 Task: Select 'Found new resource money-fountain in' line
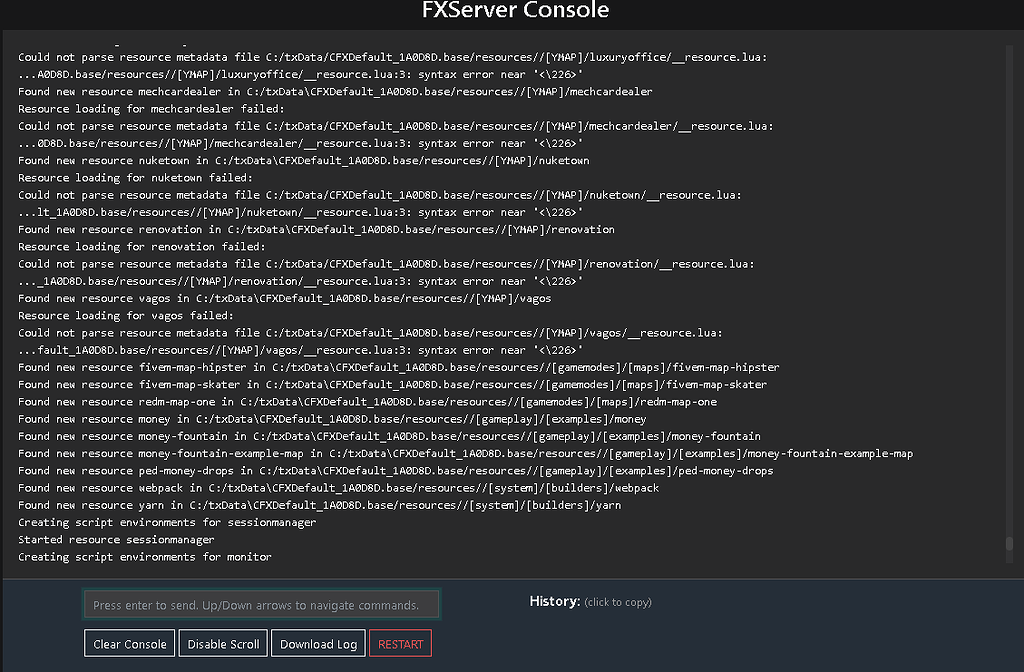click(389, 436)
